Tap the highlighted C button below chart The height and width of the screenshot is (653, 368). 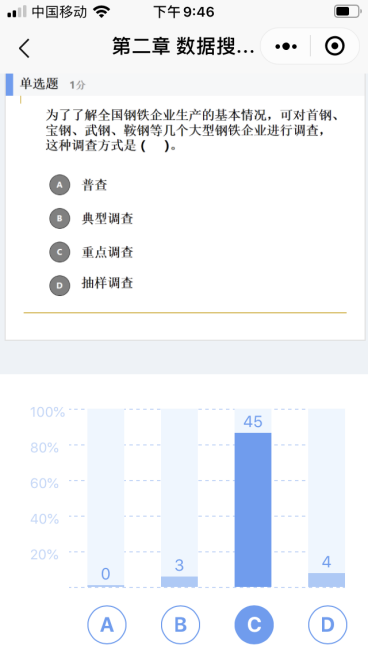click(x=254, y=625)
